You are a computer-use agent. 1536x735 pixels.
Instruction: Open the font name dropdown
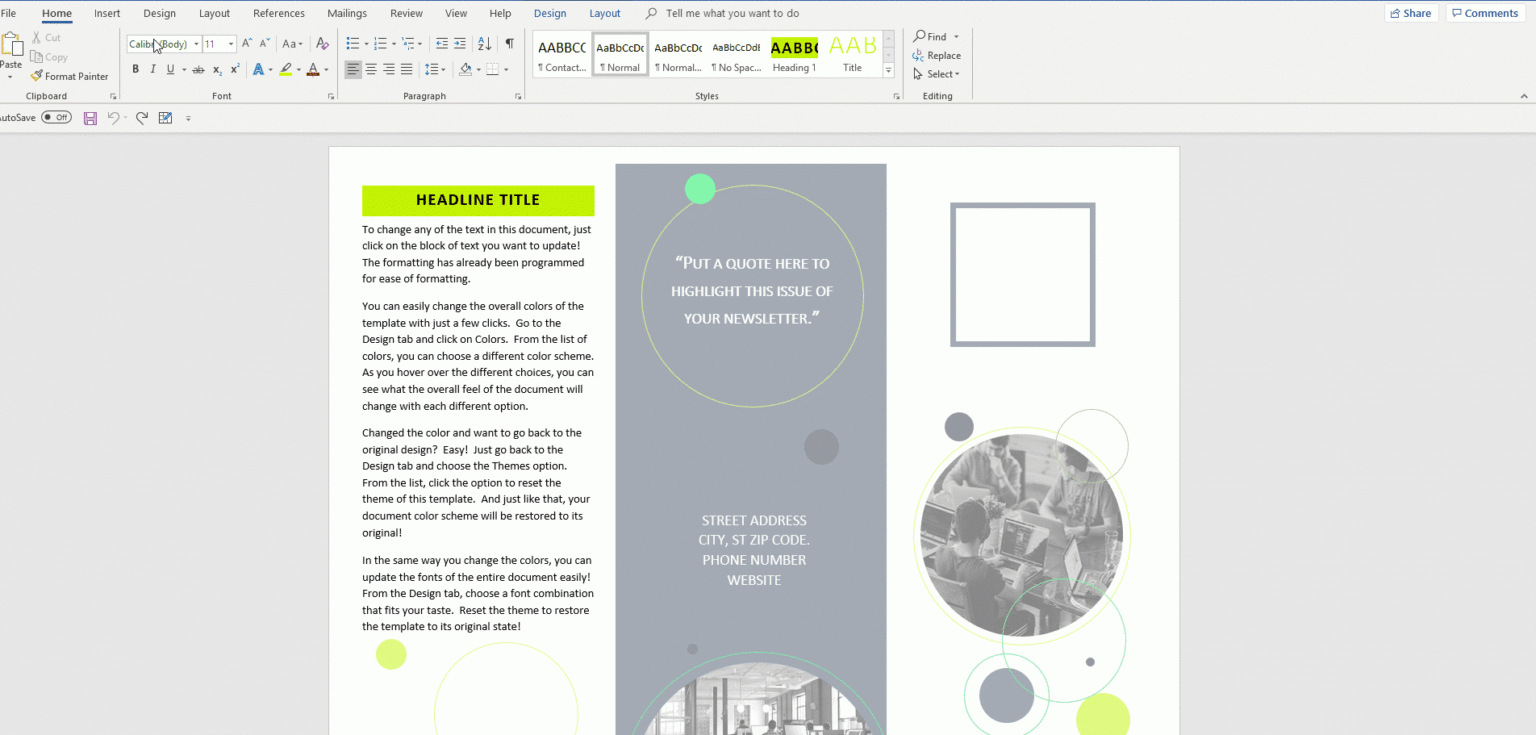point(197,44)
